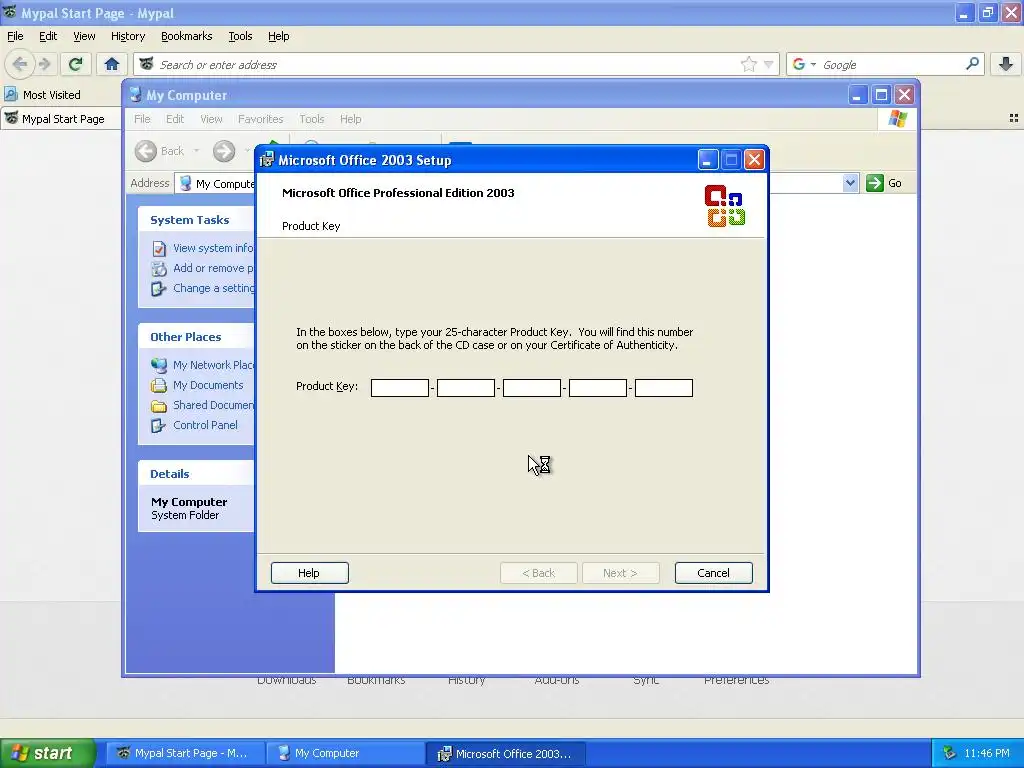The image size is (1024, 768).
Task: Click the System Tasks panel header
Action: [x=197, y=220]
